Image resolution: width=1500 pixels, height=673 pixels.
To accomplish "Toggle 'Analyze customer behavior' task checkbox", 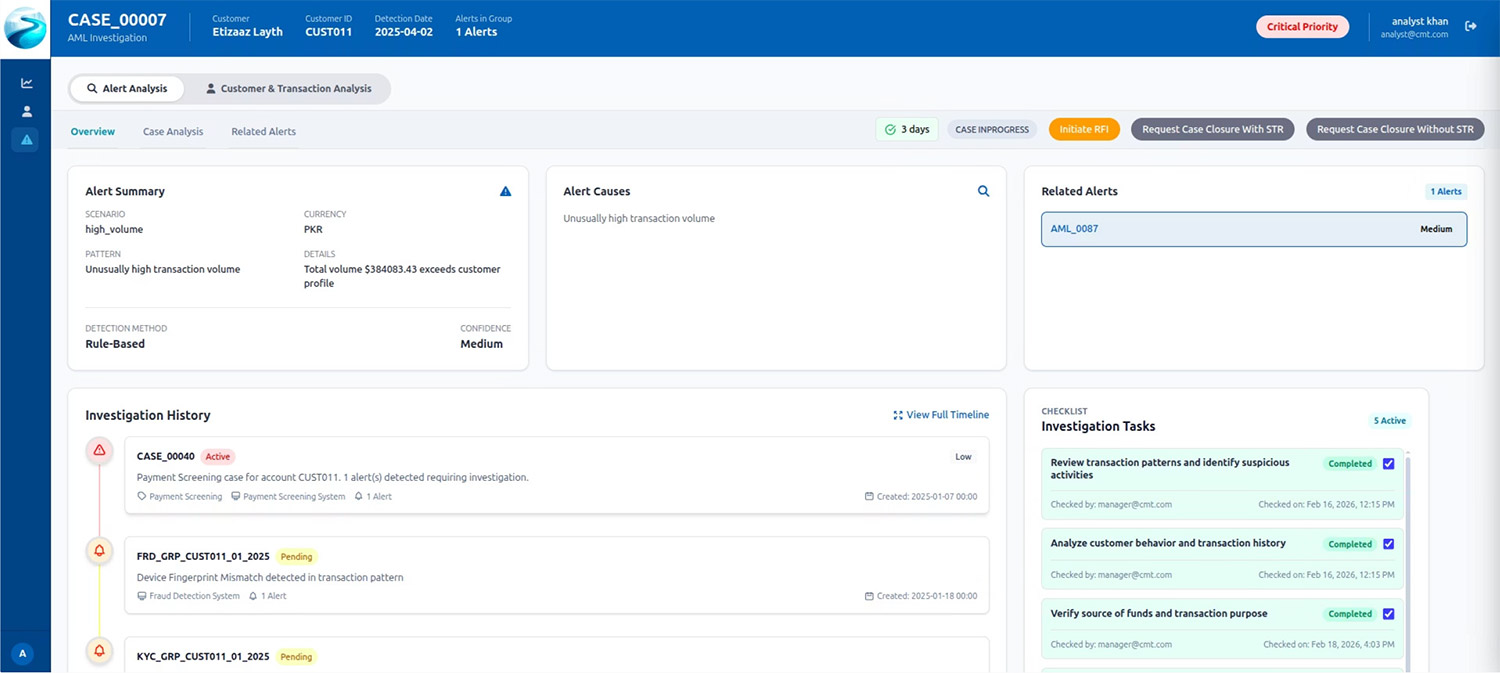I will point(1388,544).
